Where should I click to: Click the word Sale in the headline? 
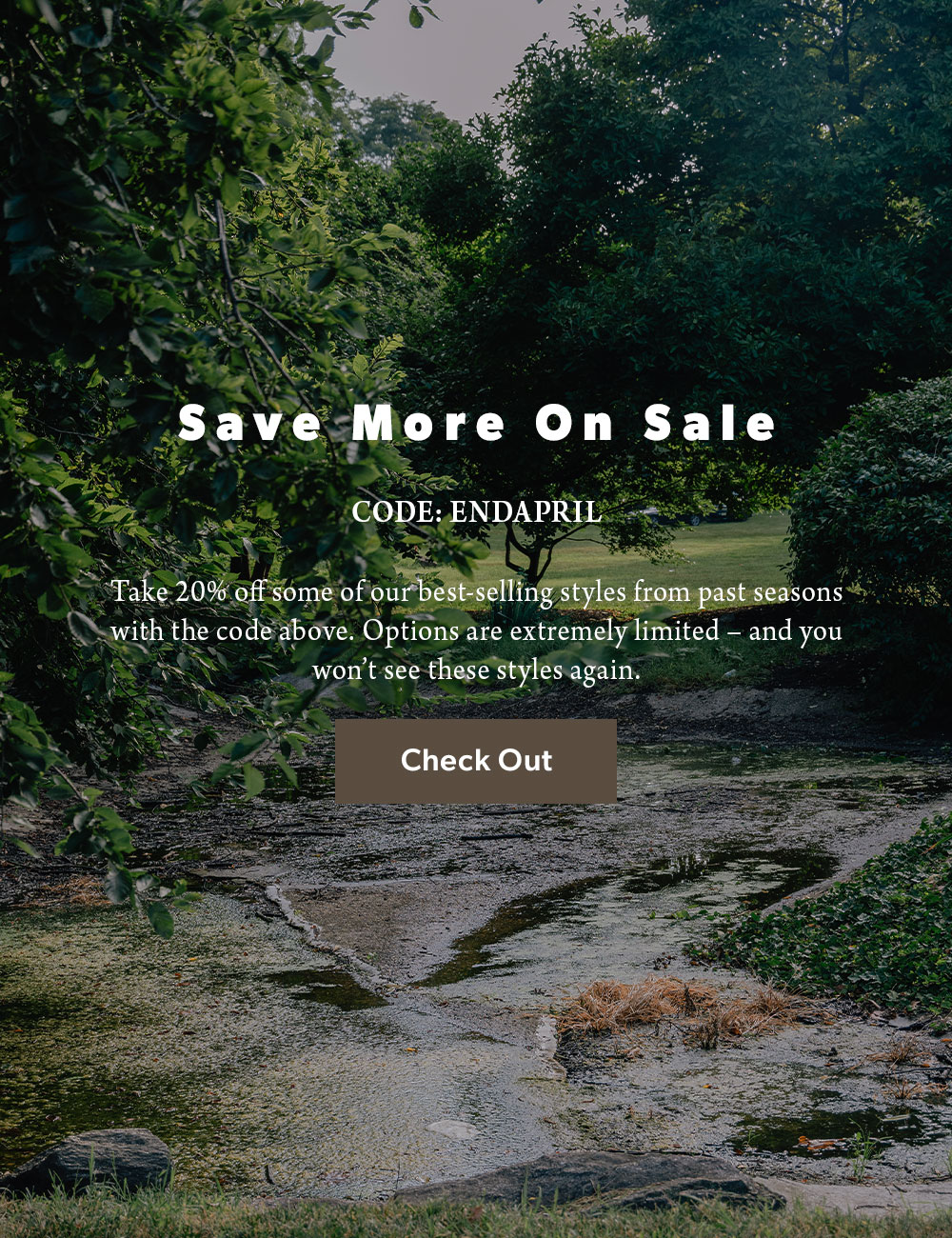[x=710, y=424]
